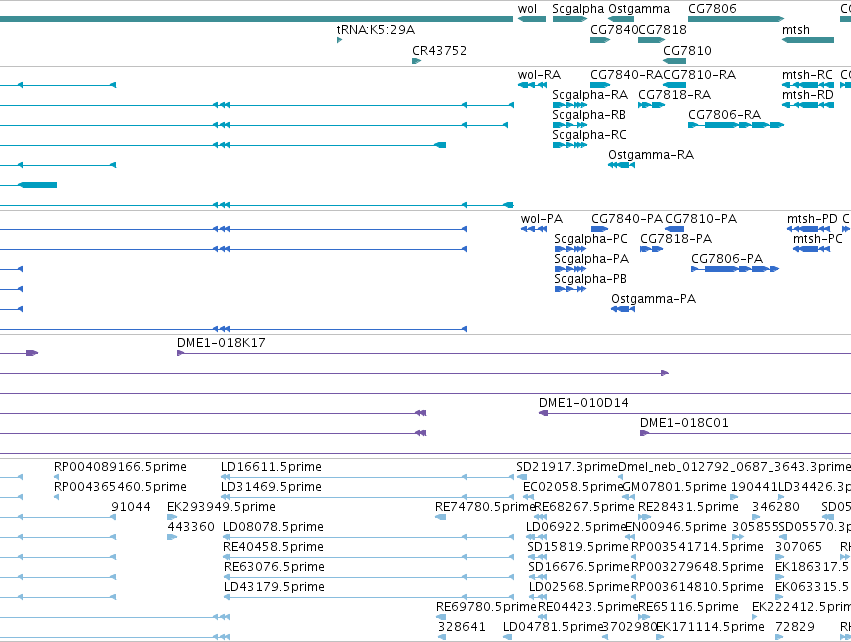This screenshot has height=642, width=851.
Task: Click the LD08078.5prime EST label
Action: (274, 527)
